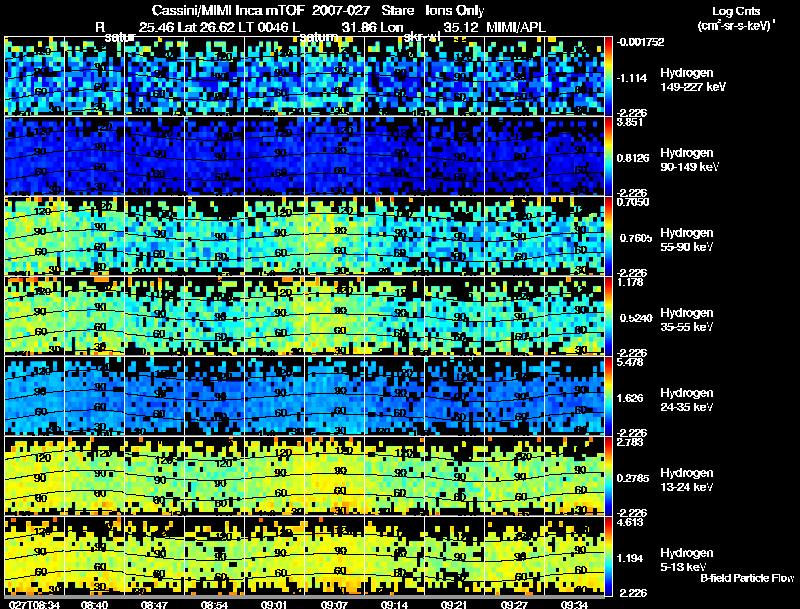This screenshot has height=609, width=800.
Task: Select the 5-13 keV panel at 09:34
Action: (x=574, y=556)
